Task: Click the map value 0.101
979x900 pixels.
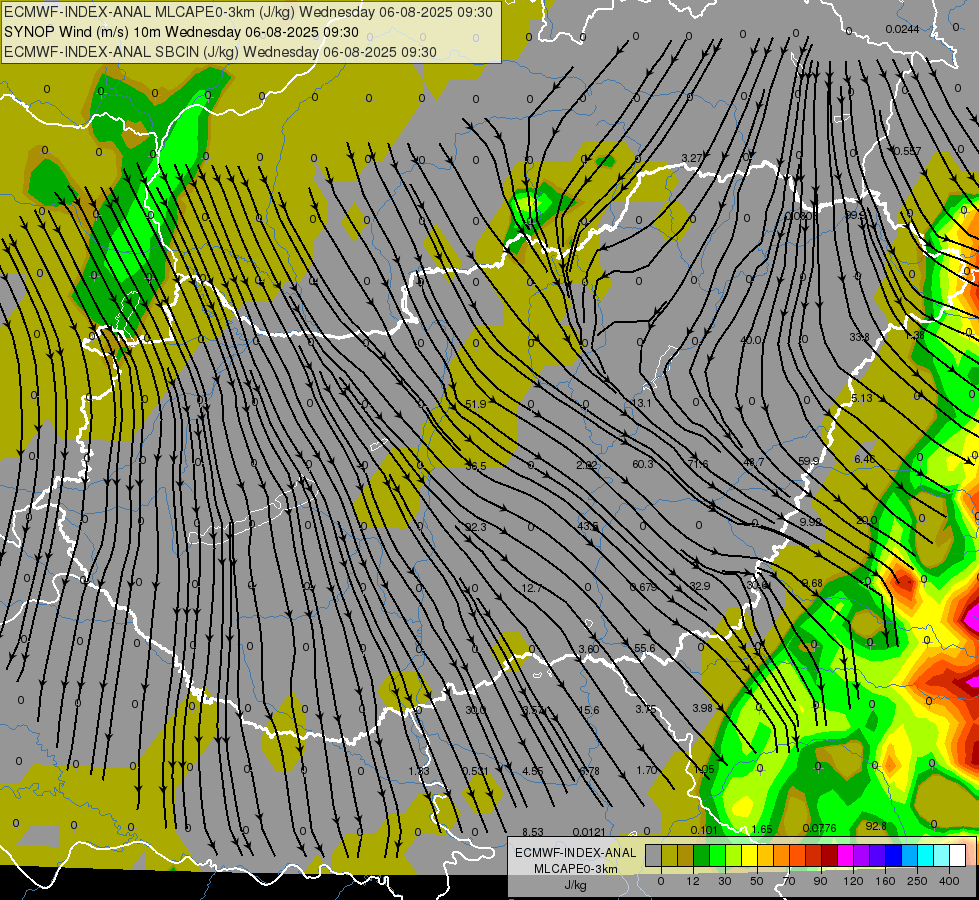Action: click(x=704, y=830)
